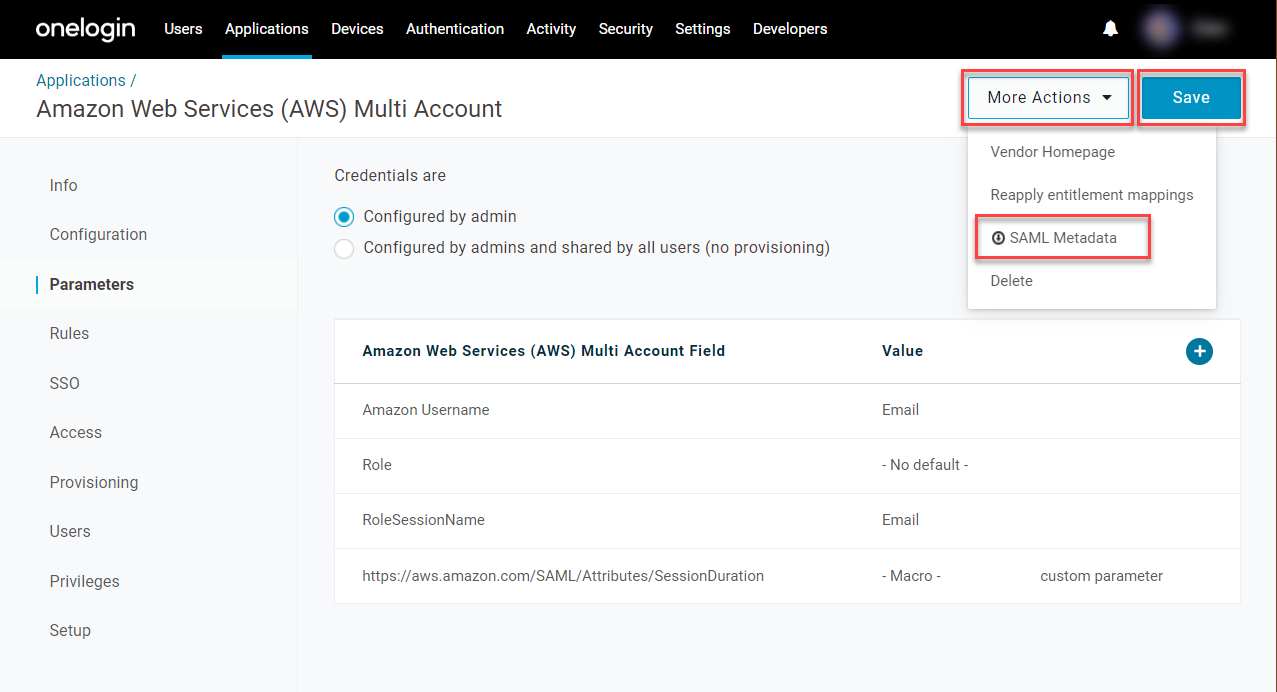Go to the Provisioning sidebar tab

tap(94, 482)
